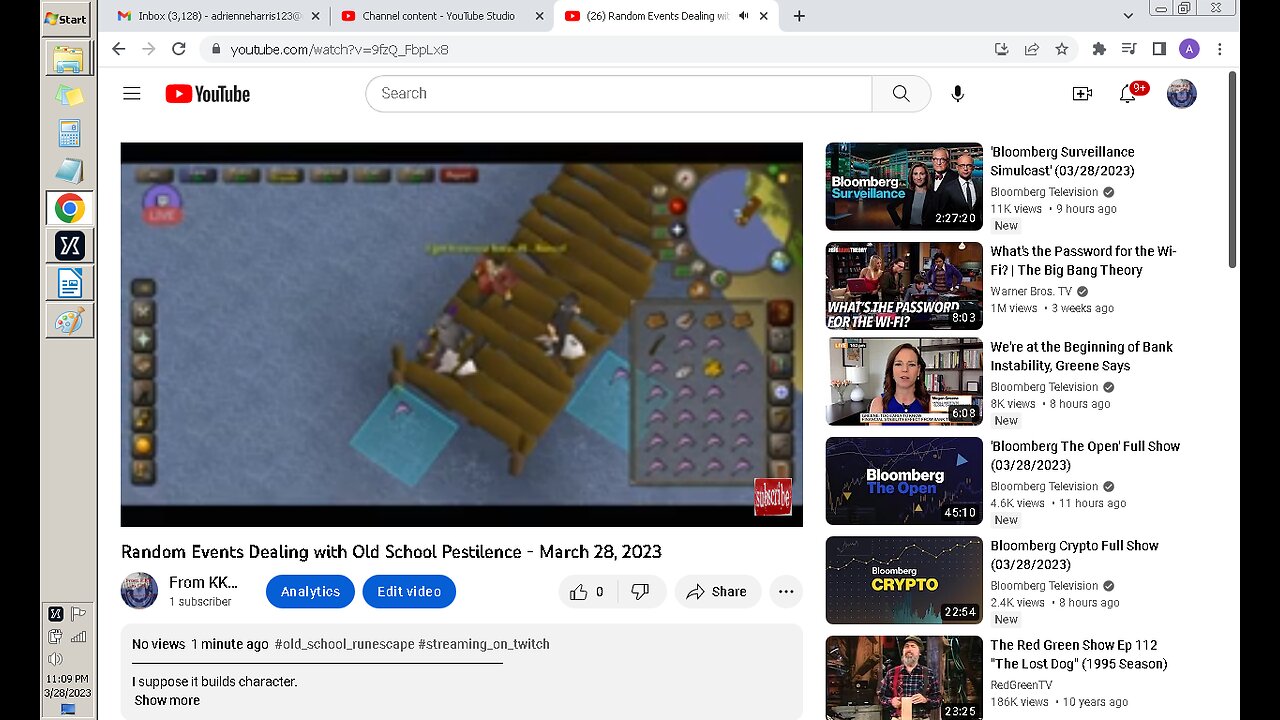The width and height of the screenshot is (1280, 720).
Task: Open the channel avatar beside the title
Action: (x=139, y=591)
